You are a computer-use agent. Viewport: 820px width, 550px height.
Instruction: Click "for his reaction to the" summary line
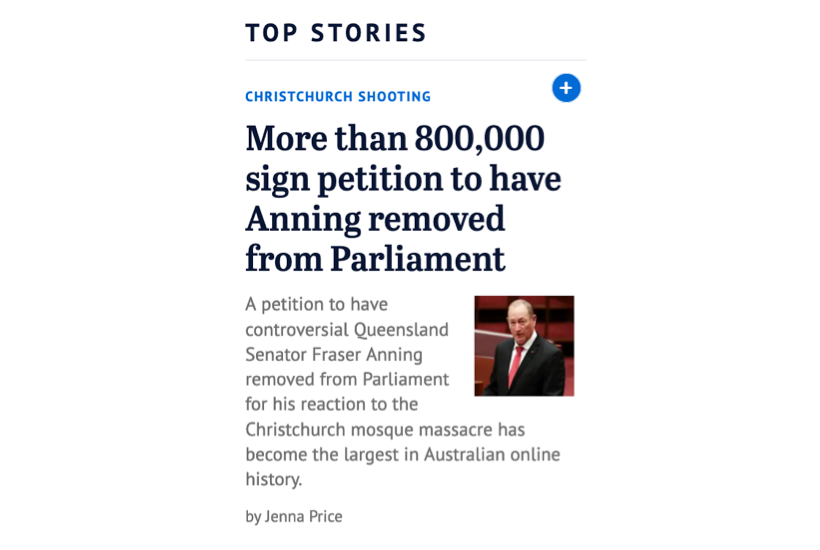coord(332,404)
